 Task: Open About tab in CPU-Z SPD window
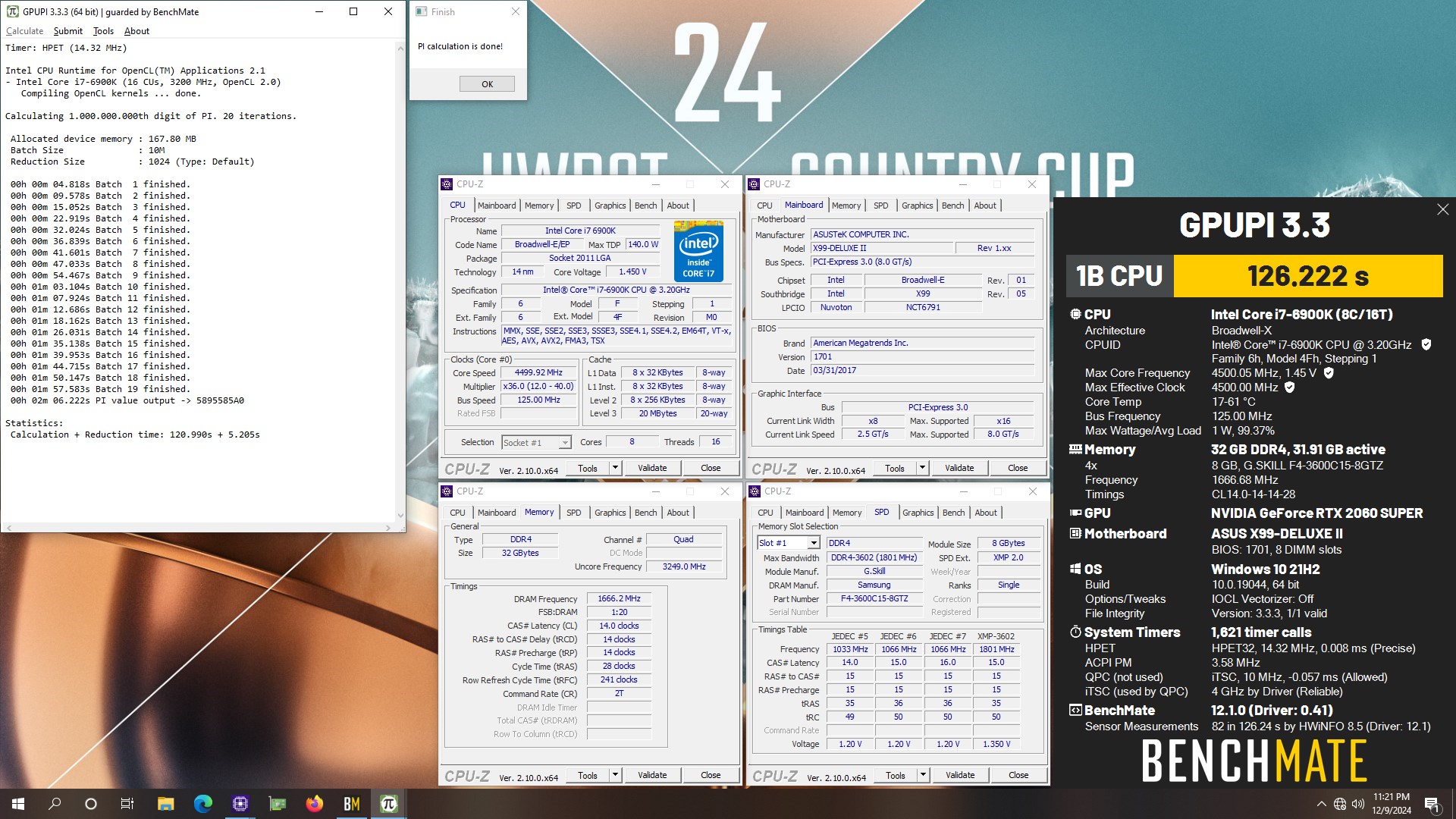coord(985,513)
